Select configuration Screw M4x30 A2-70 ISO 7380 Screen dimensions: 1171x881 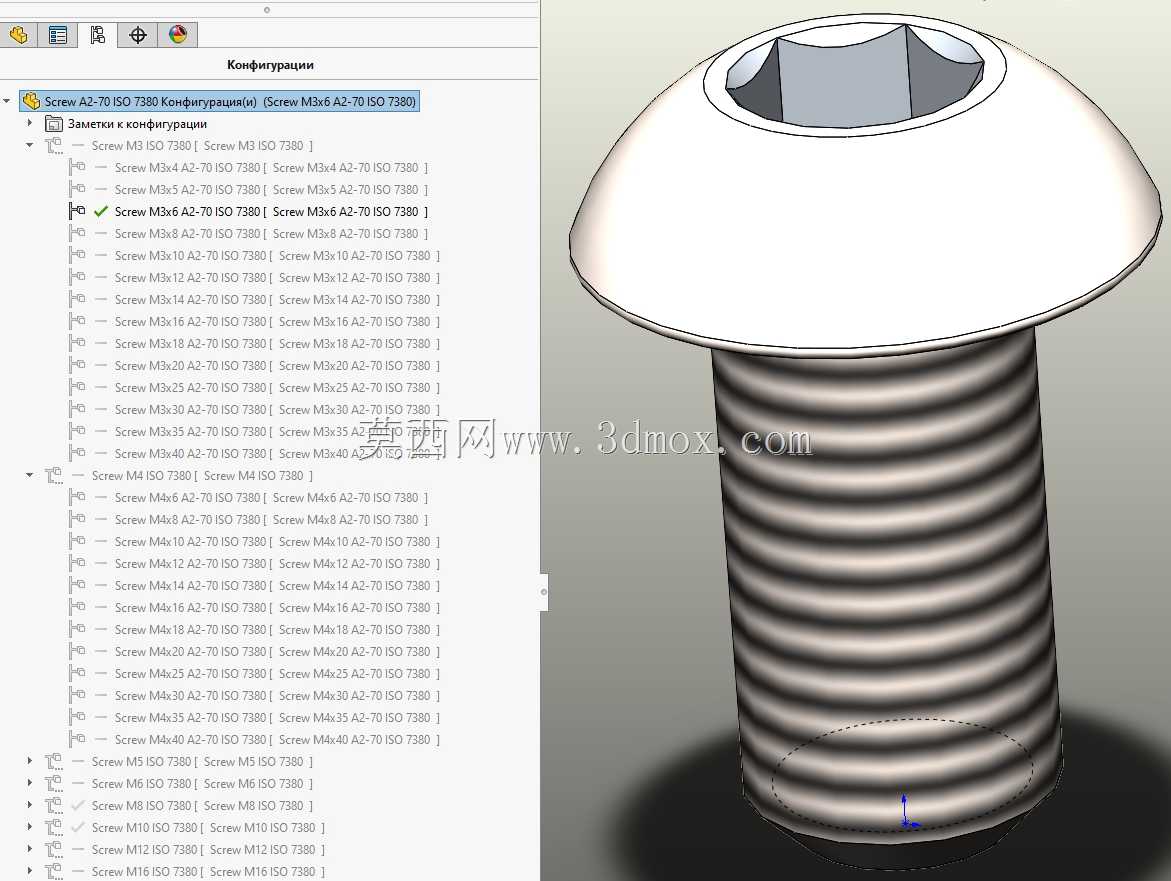(277, 696)
